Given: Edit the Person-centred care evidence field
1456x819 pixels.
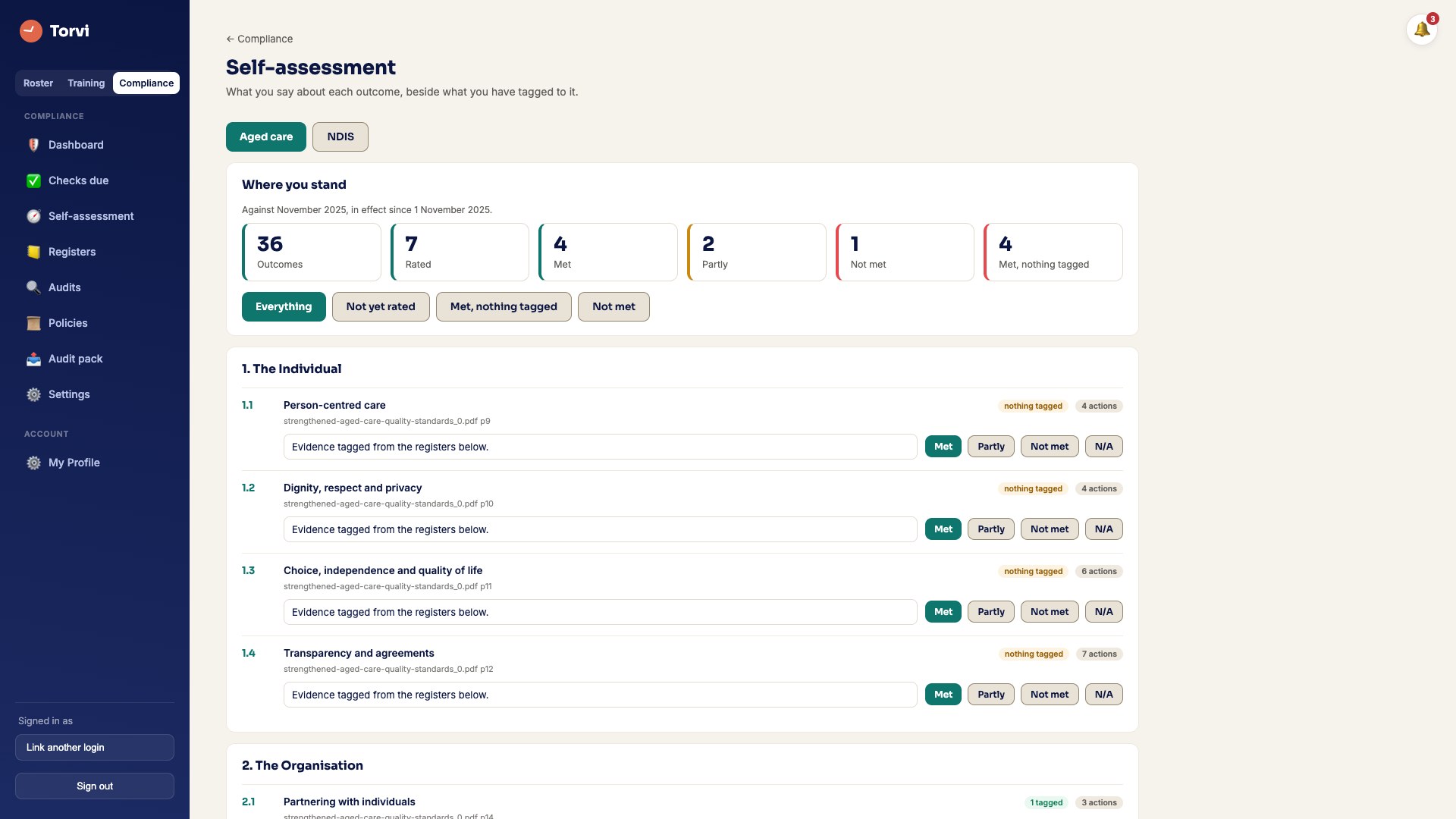Looking at the screenshot, I should pyautogui.click(x=601, y=447).
